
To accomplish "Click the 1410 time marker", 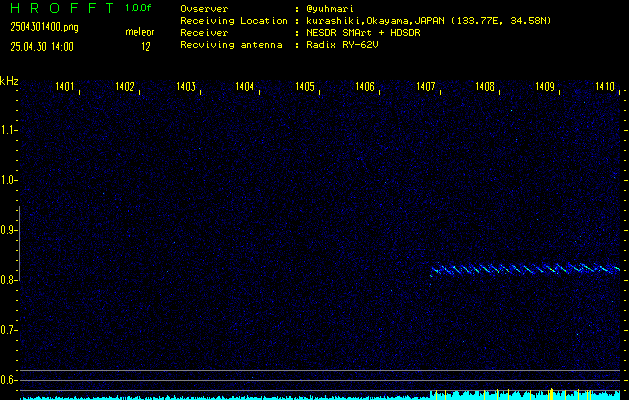I will (605, 86).
